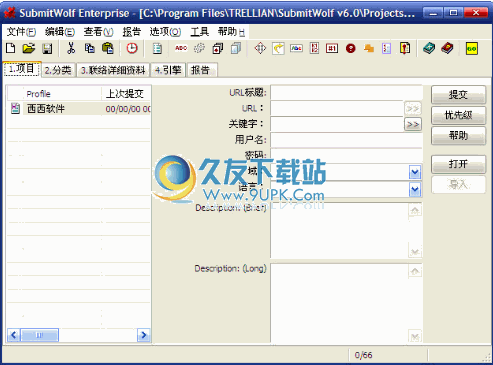Screen dimensions: 493x365
Task: Click the profile list horizontal scrollbar thumb
Action: coord(40,335)
